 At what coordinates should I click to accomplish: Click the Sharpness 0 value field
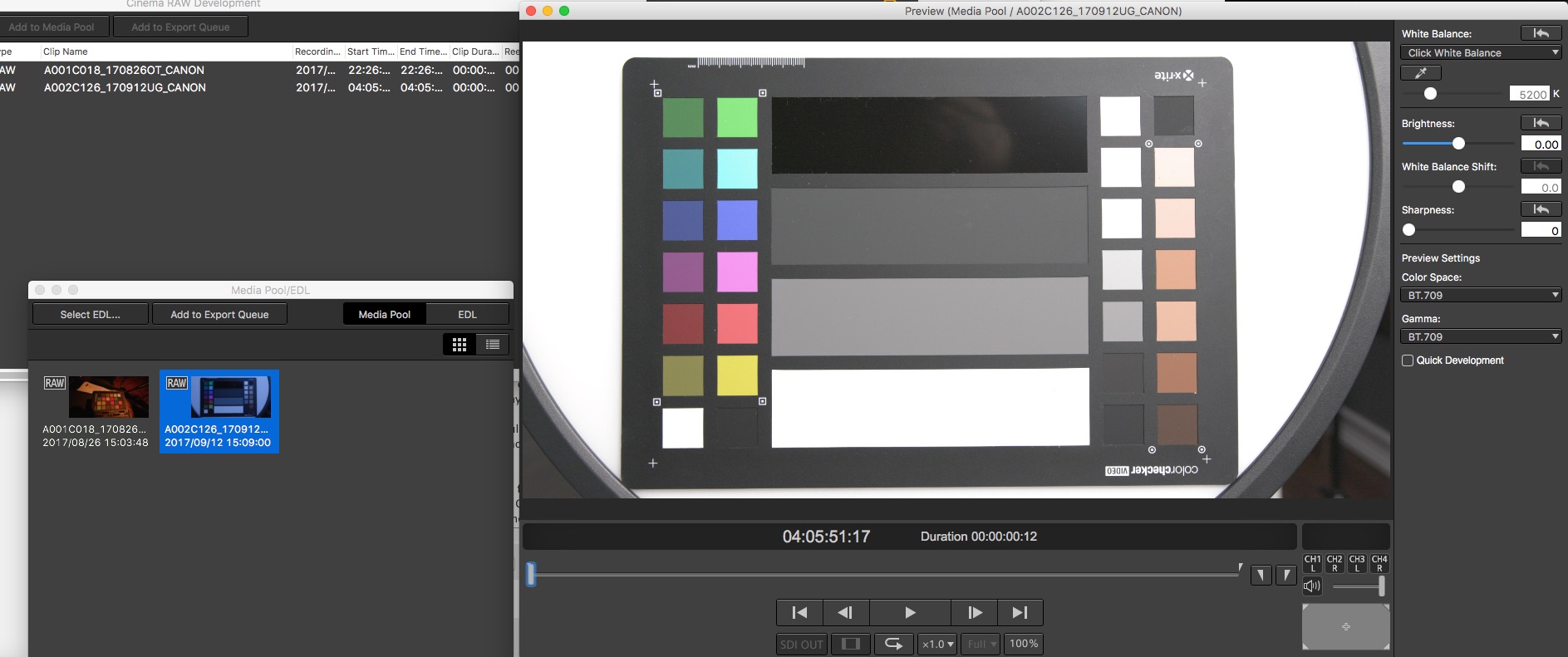(x=1541, y=230)
